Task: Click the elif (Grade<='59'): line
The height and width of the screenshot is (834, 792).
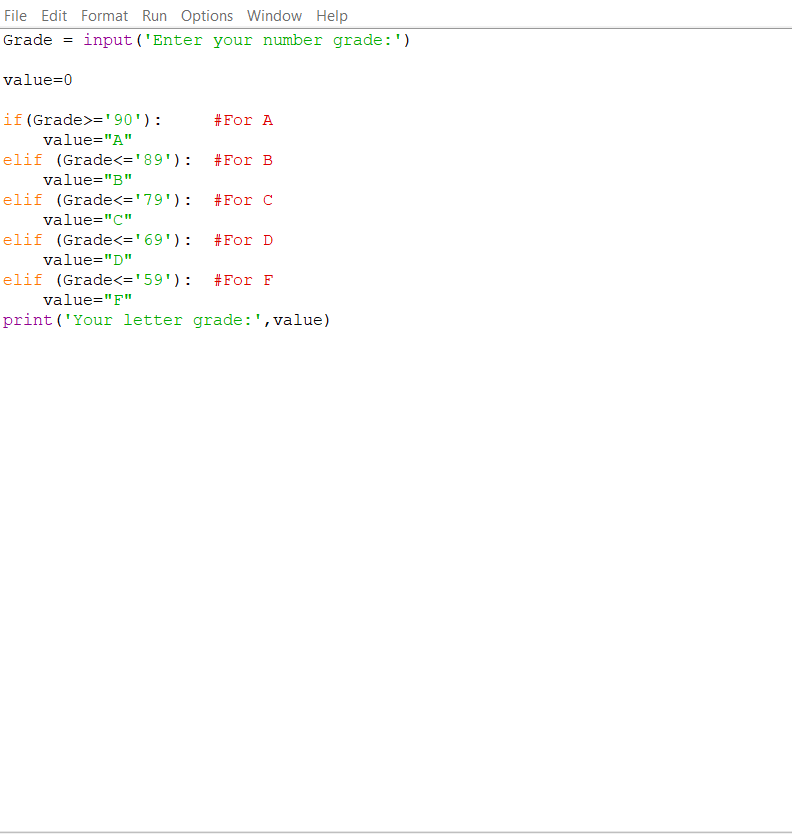Action: click(97, 280)
